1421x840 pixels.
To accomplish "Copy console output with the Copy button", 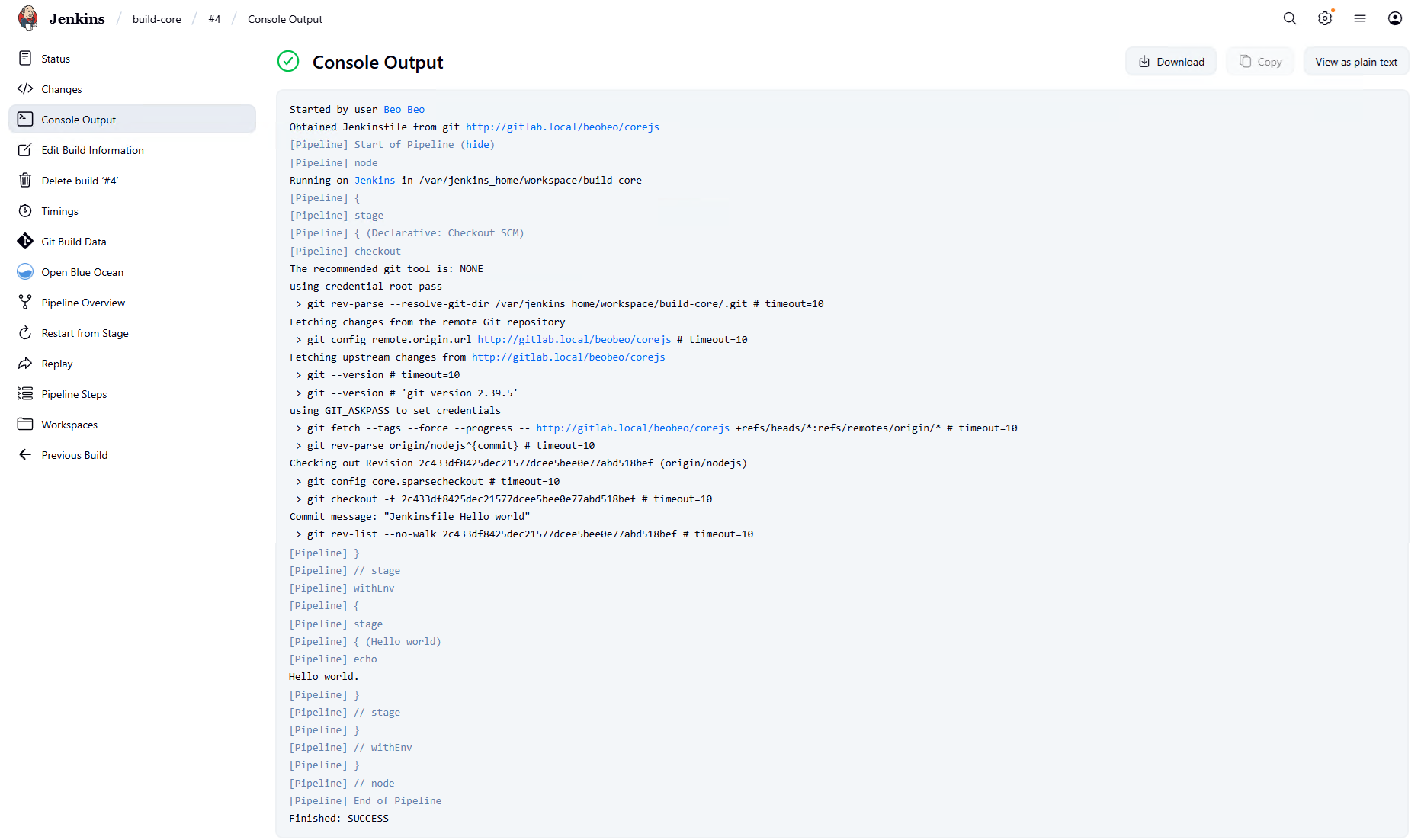I will 1260,62.
